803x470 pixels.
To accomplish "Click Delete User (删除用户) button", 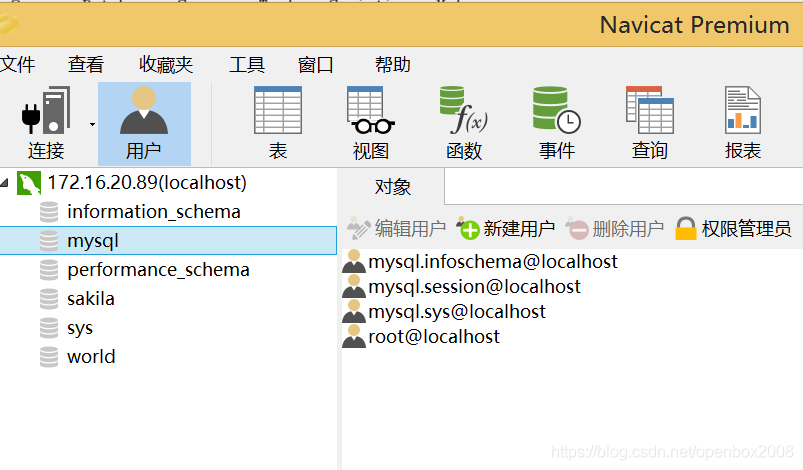I will point(615,228).
